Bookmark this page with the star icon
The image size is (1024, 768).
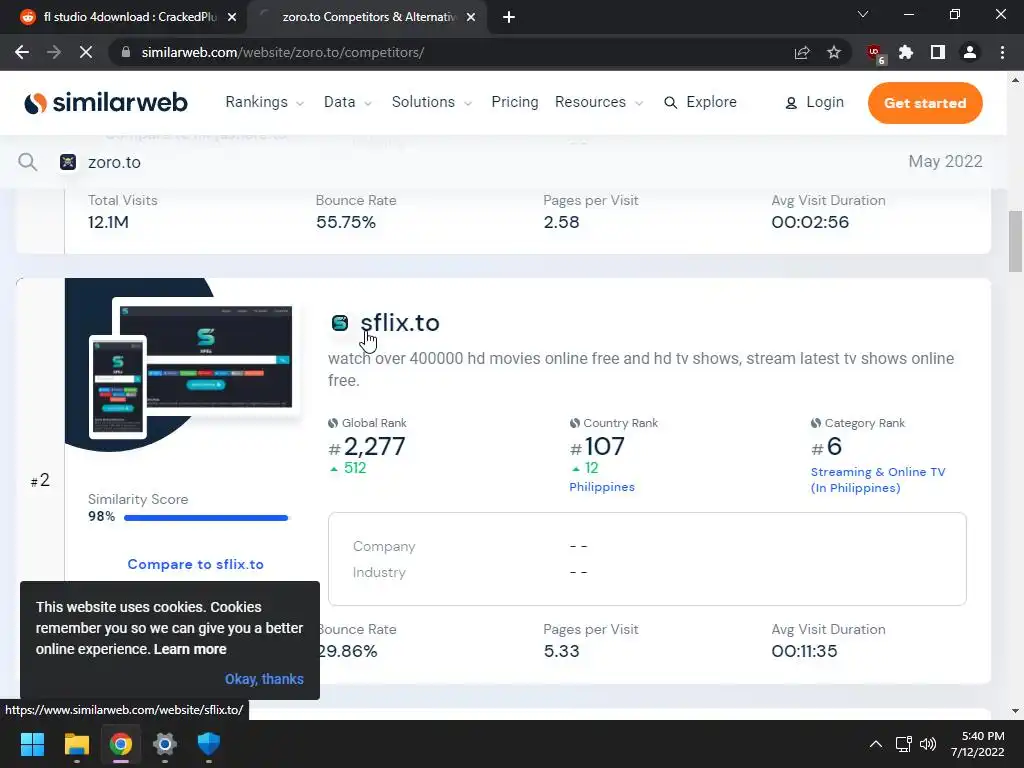point(834,52)
